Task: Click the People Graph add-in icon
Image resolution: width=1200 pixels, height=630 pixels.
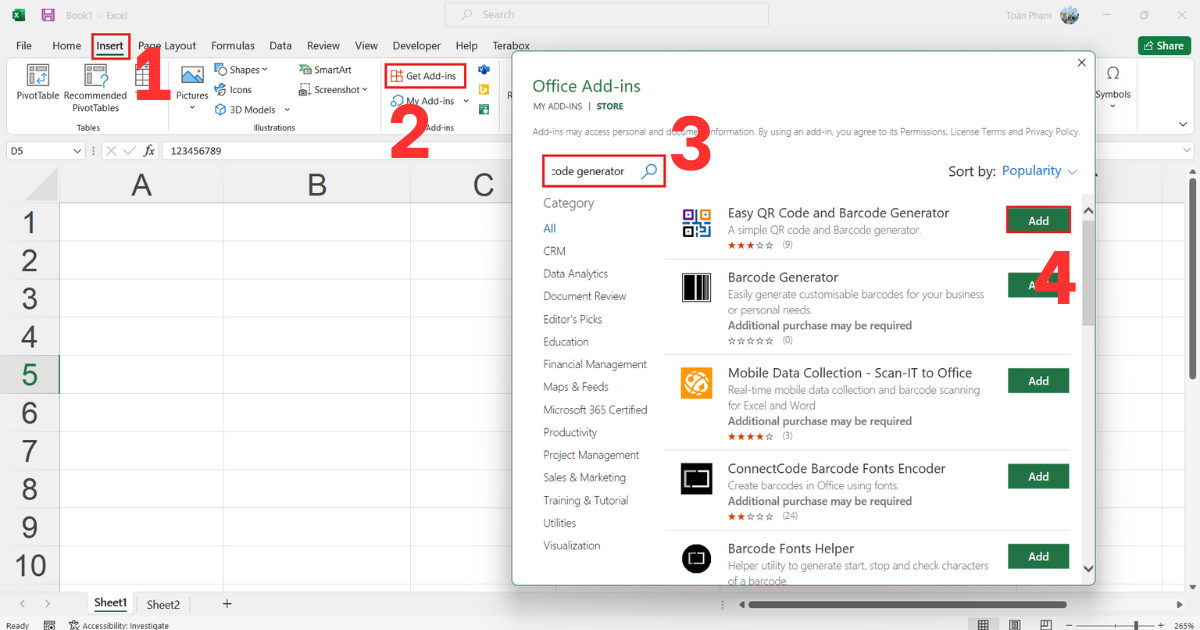Action: click(x=483, y=110)
